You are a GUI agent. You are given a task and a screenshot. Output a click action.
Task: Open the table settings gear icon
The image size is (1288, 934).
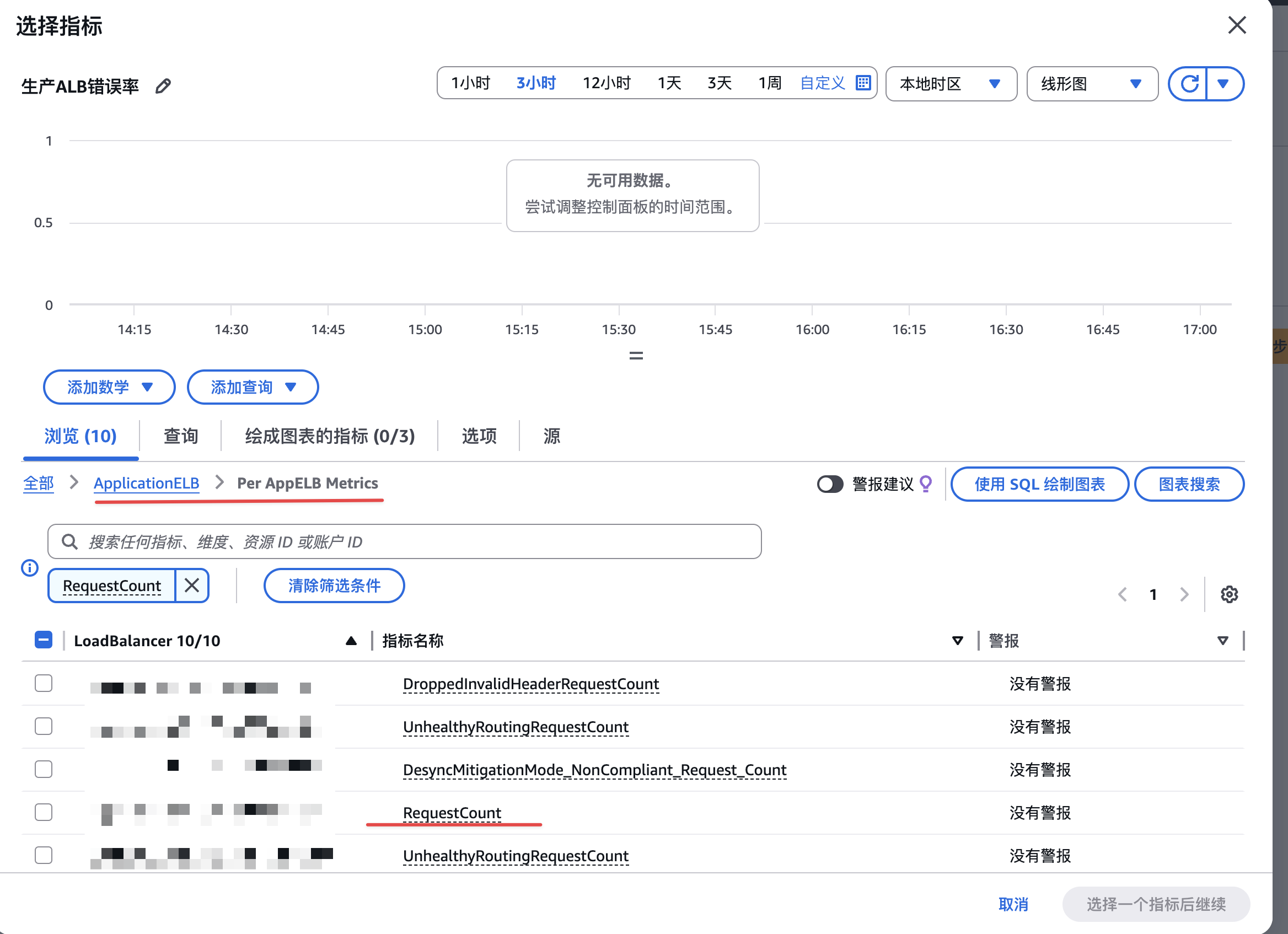pyautogui.click(x=1229, y=594)
